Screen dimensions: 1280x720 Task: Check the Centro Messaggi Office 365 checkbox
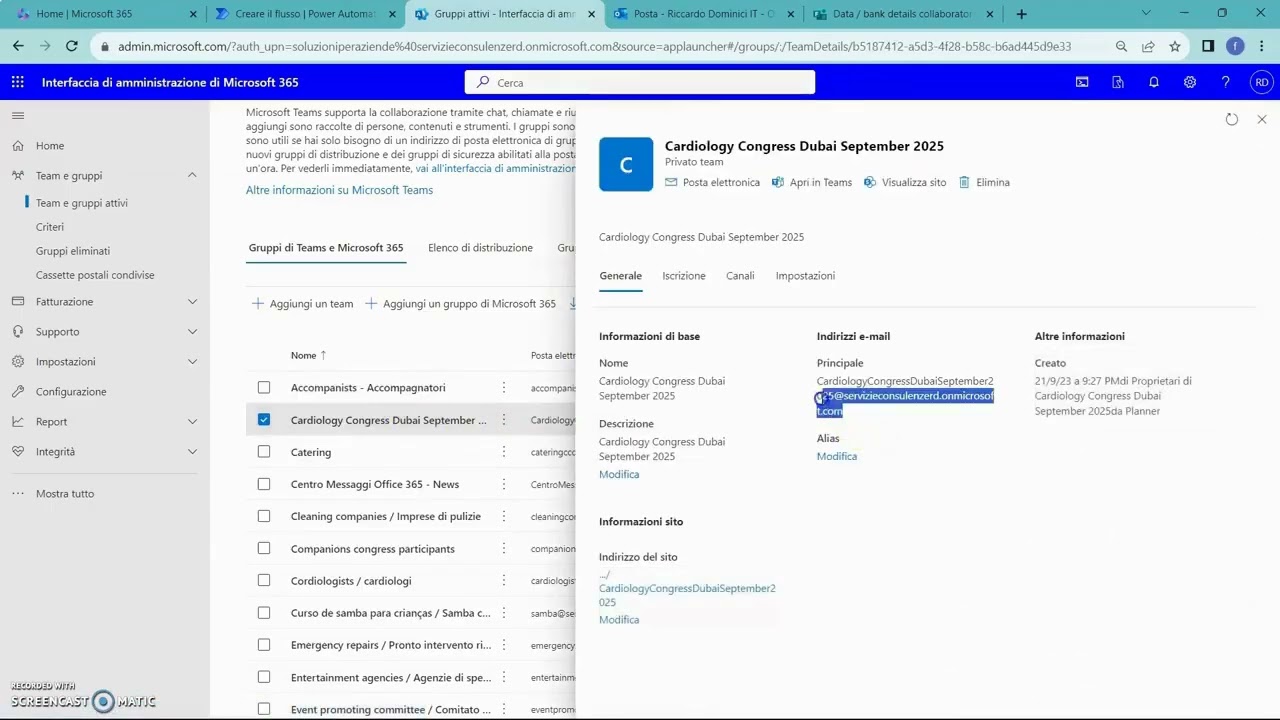tap(264, 484)
